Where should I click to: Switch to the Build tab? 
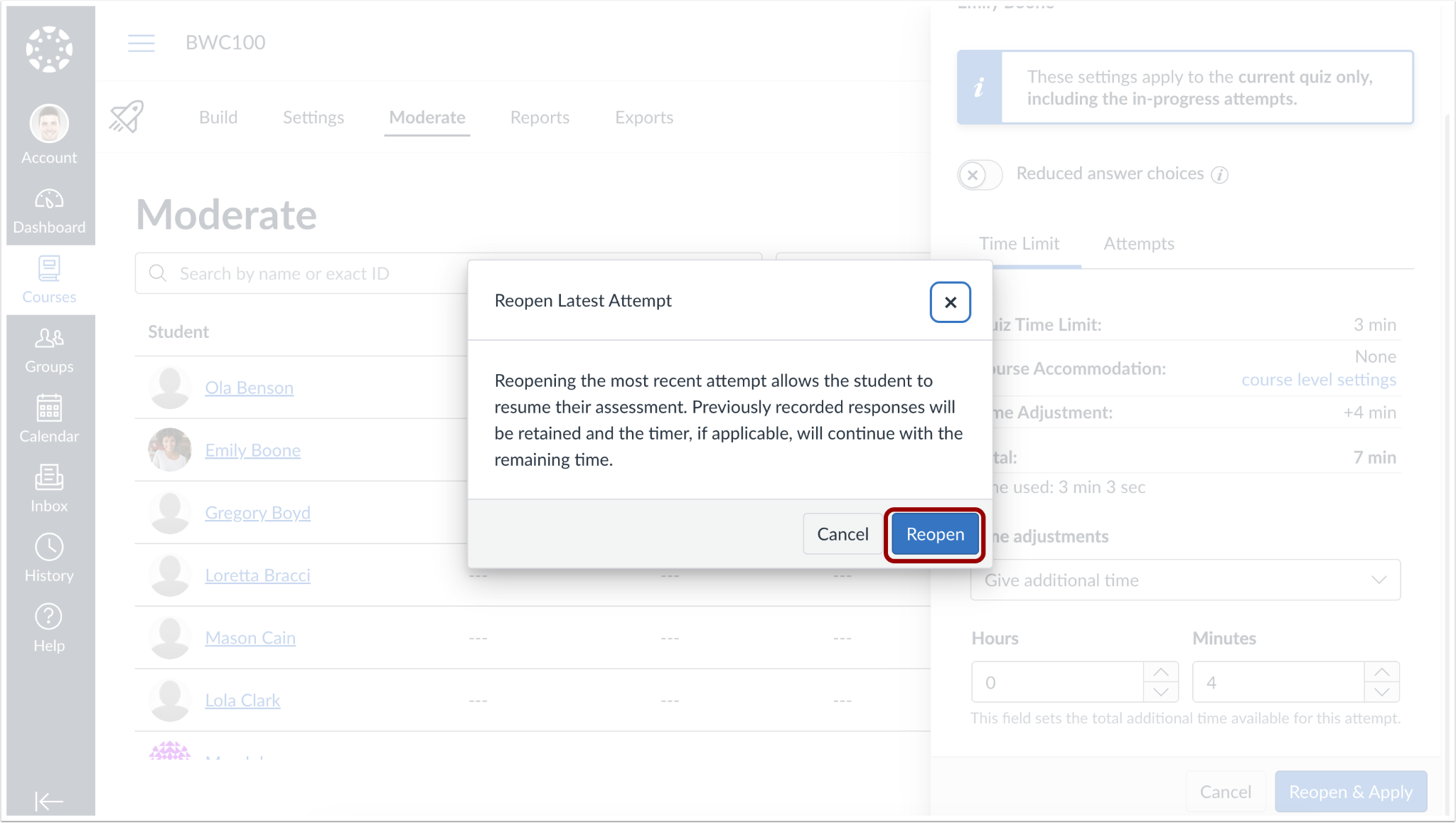pos(218,117)
